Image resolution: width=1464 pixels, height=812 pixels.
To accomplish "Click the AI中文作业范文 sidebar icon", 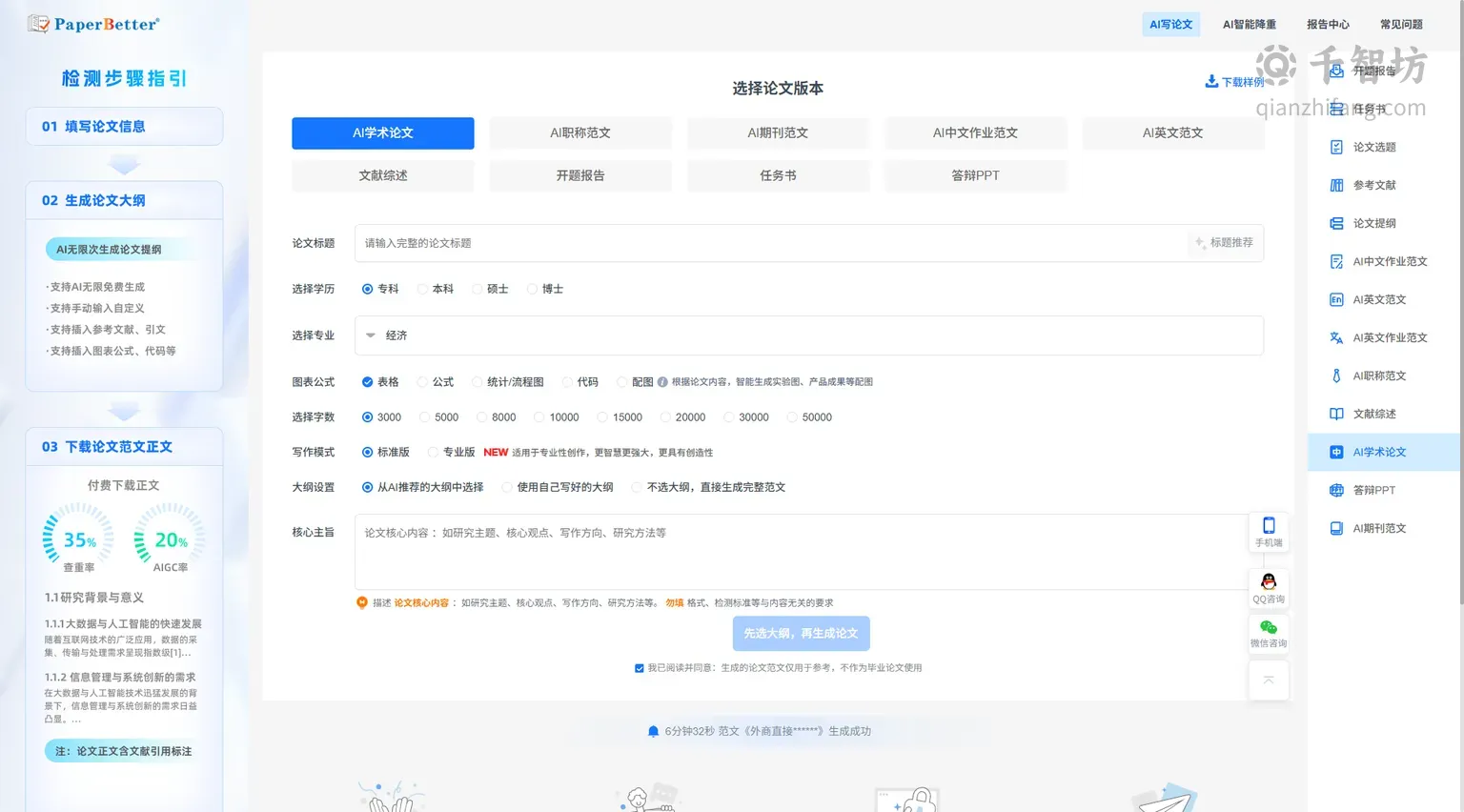I will [1336, 261].
